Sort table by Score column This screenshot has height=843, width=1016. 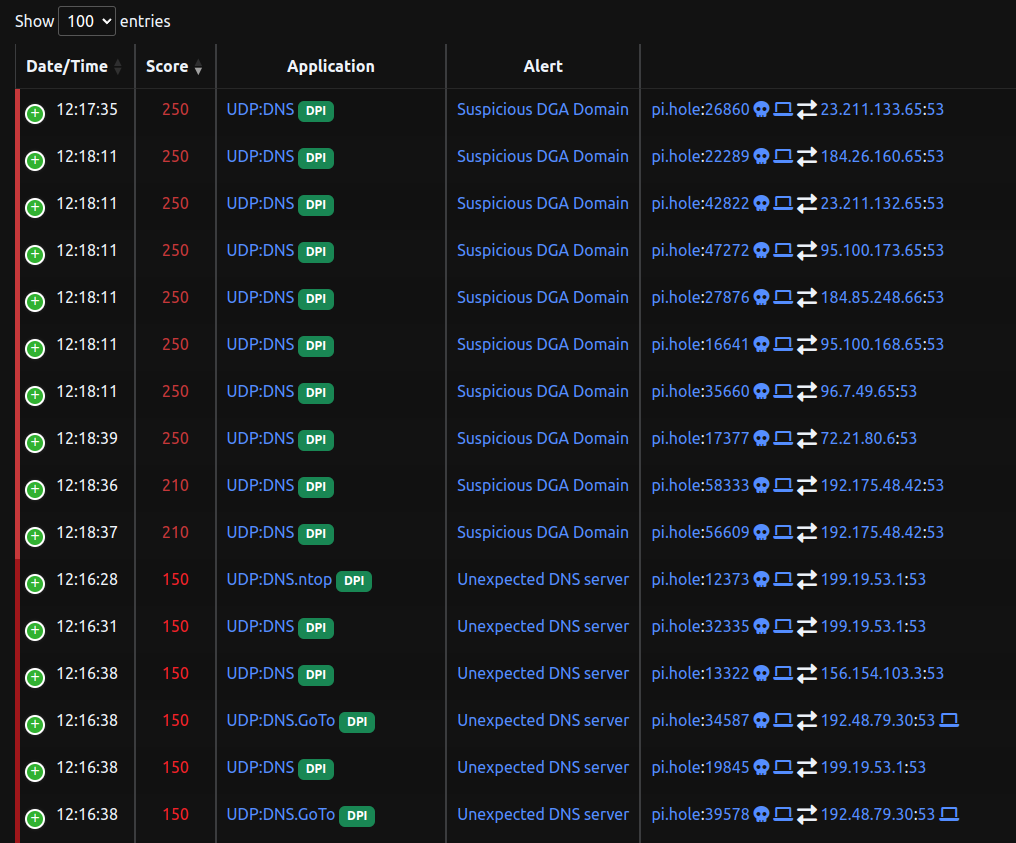coord(174,66)
